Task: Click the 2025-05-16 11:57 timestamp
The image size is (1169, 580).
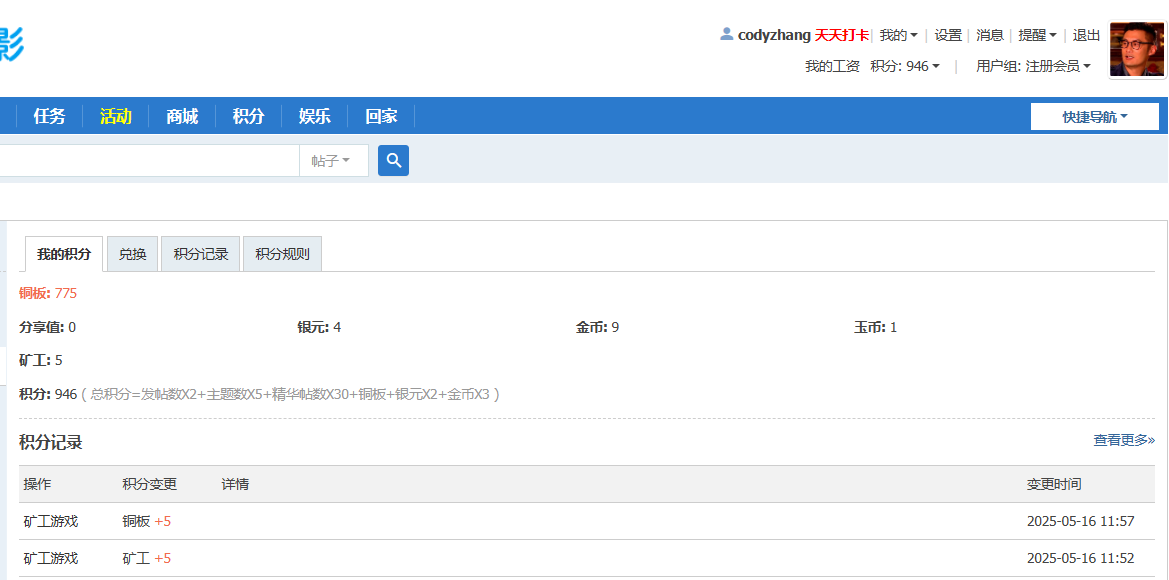Action: pos(1080,521)
